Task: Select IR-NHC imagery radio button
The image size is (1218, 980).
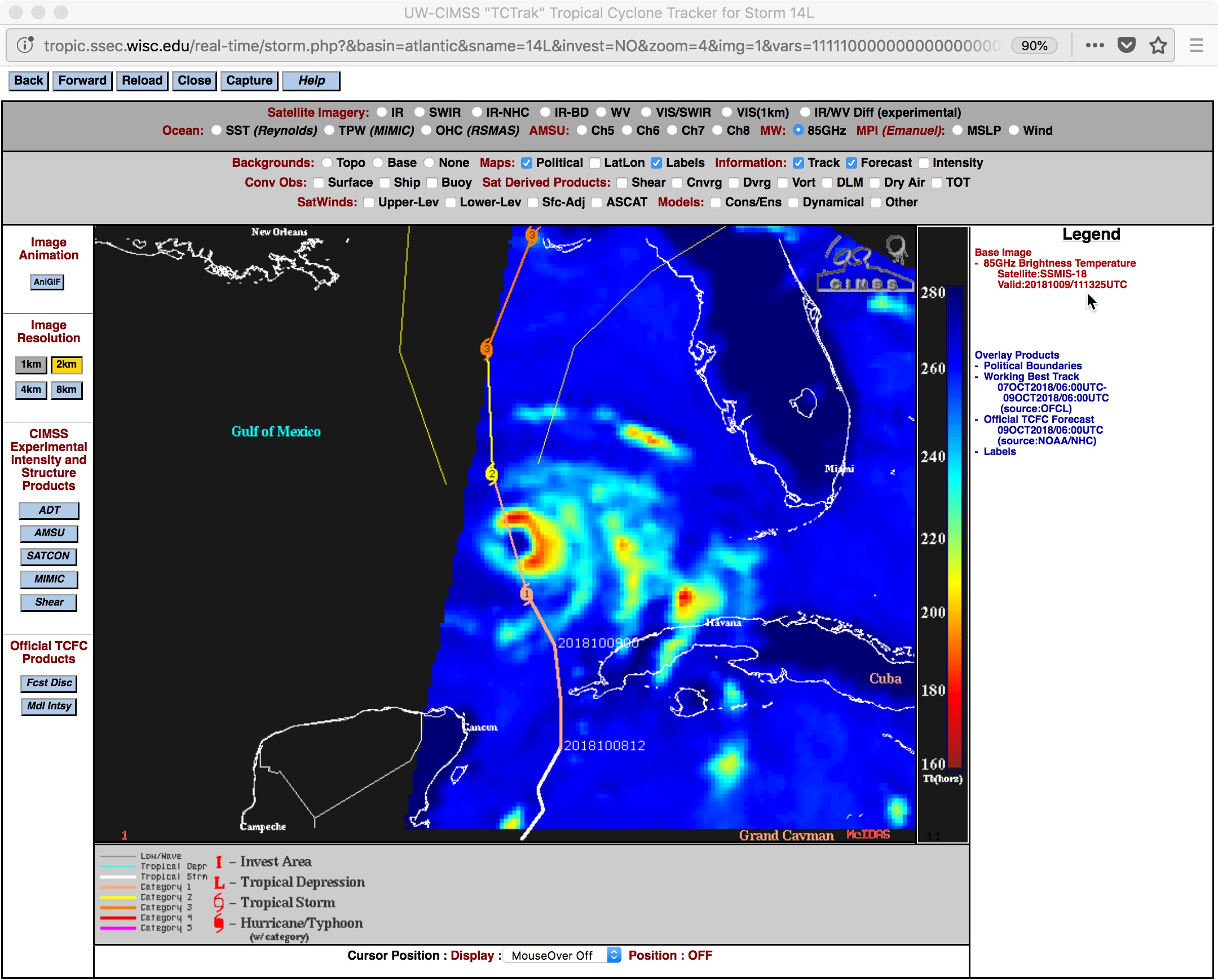Action: pos(477,112)
